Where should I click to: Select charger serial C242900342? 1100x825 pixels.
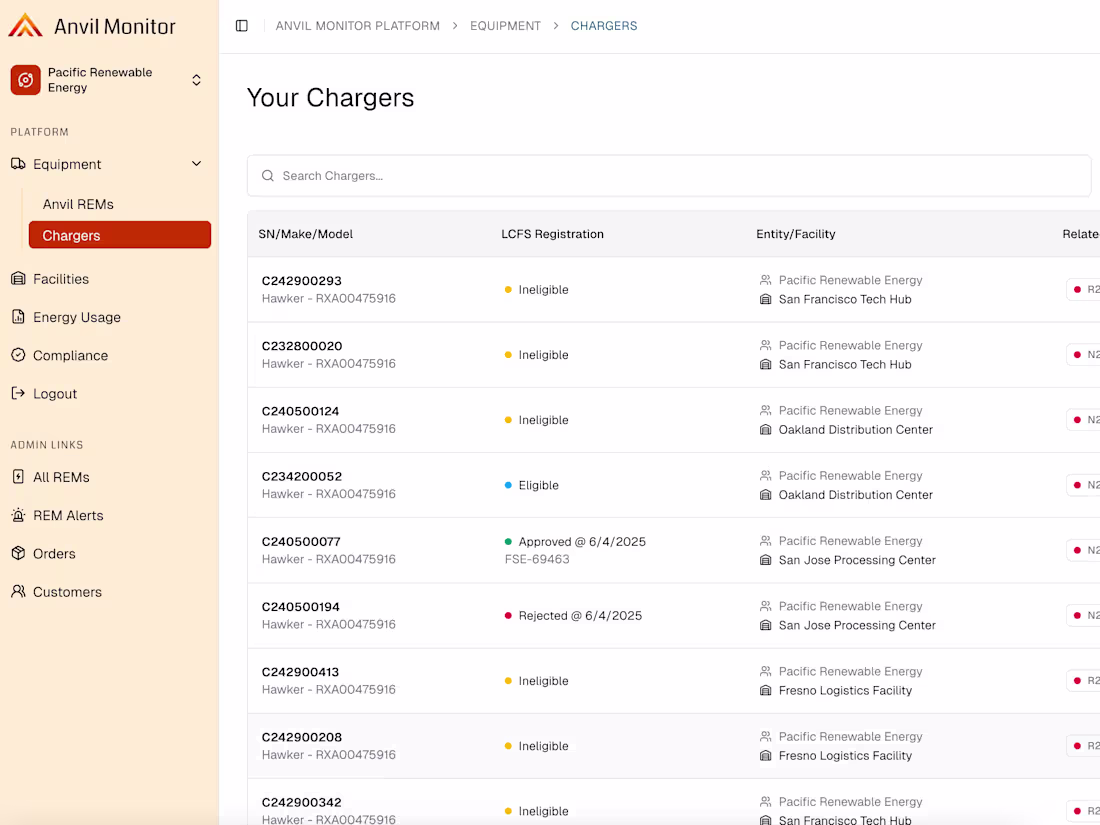[x=302, y=803]
